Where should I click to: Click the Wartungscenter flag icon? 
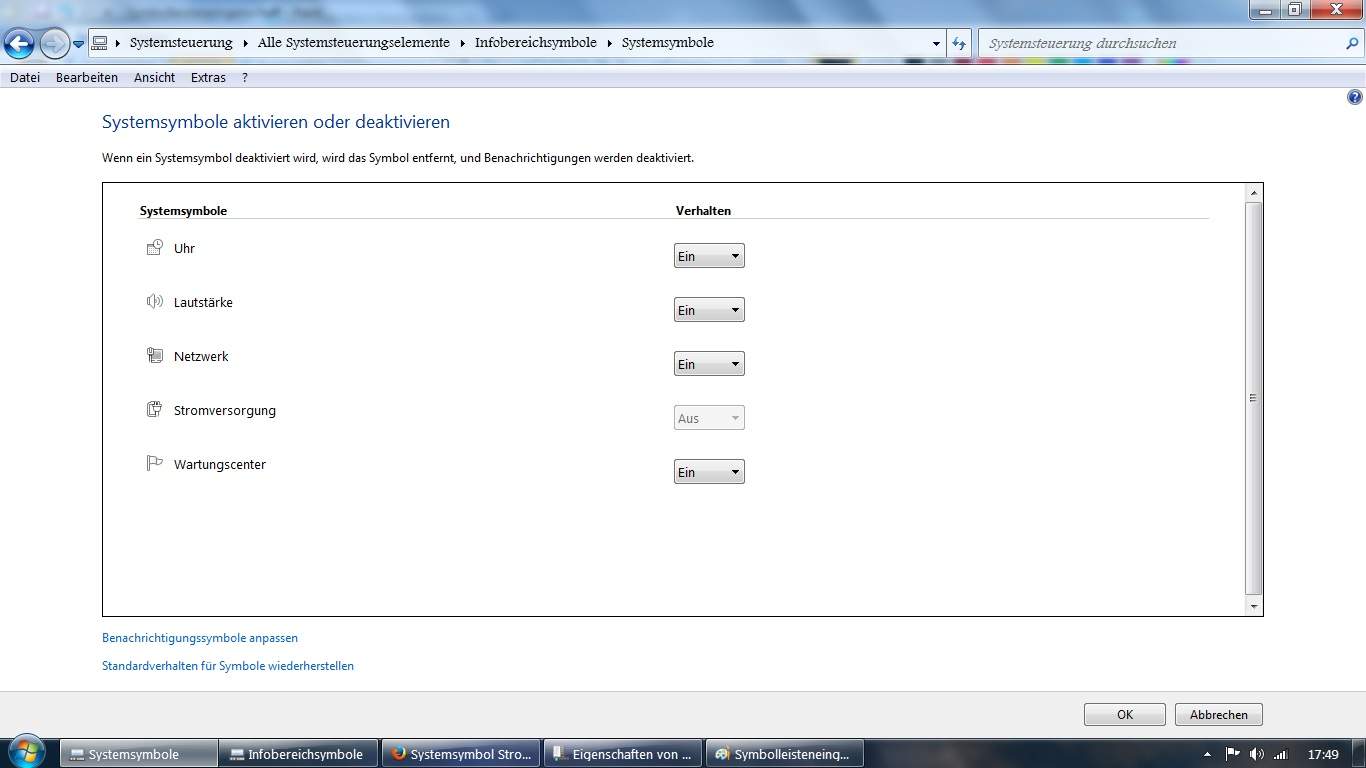coord(155,463)
